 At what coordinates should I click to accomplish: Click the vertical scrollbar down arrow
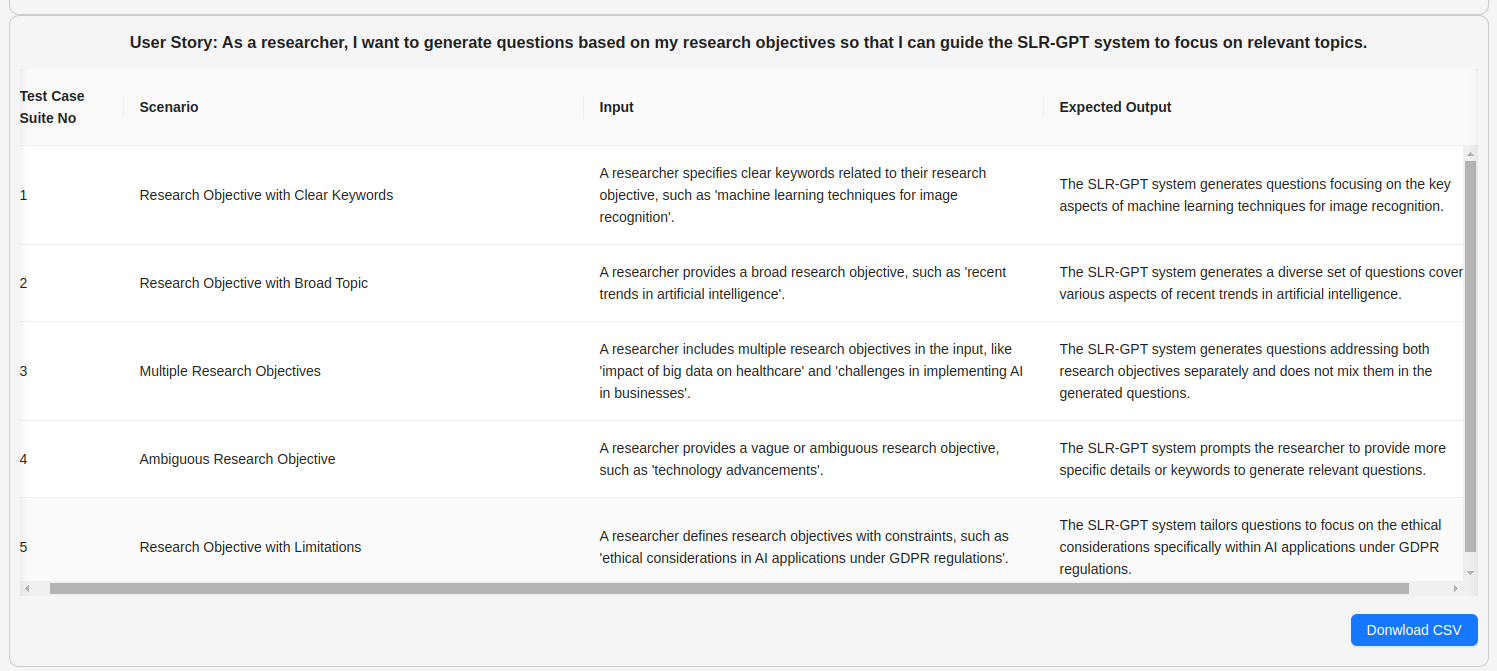[x=1470, y=573]
